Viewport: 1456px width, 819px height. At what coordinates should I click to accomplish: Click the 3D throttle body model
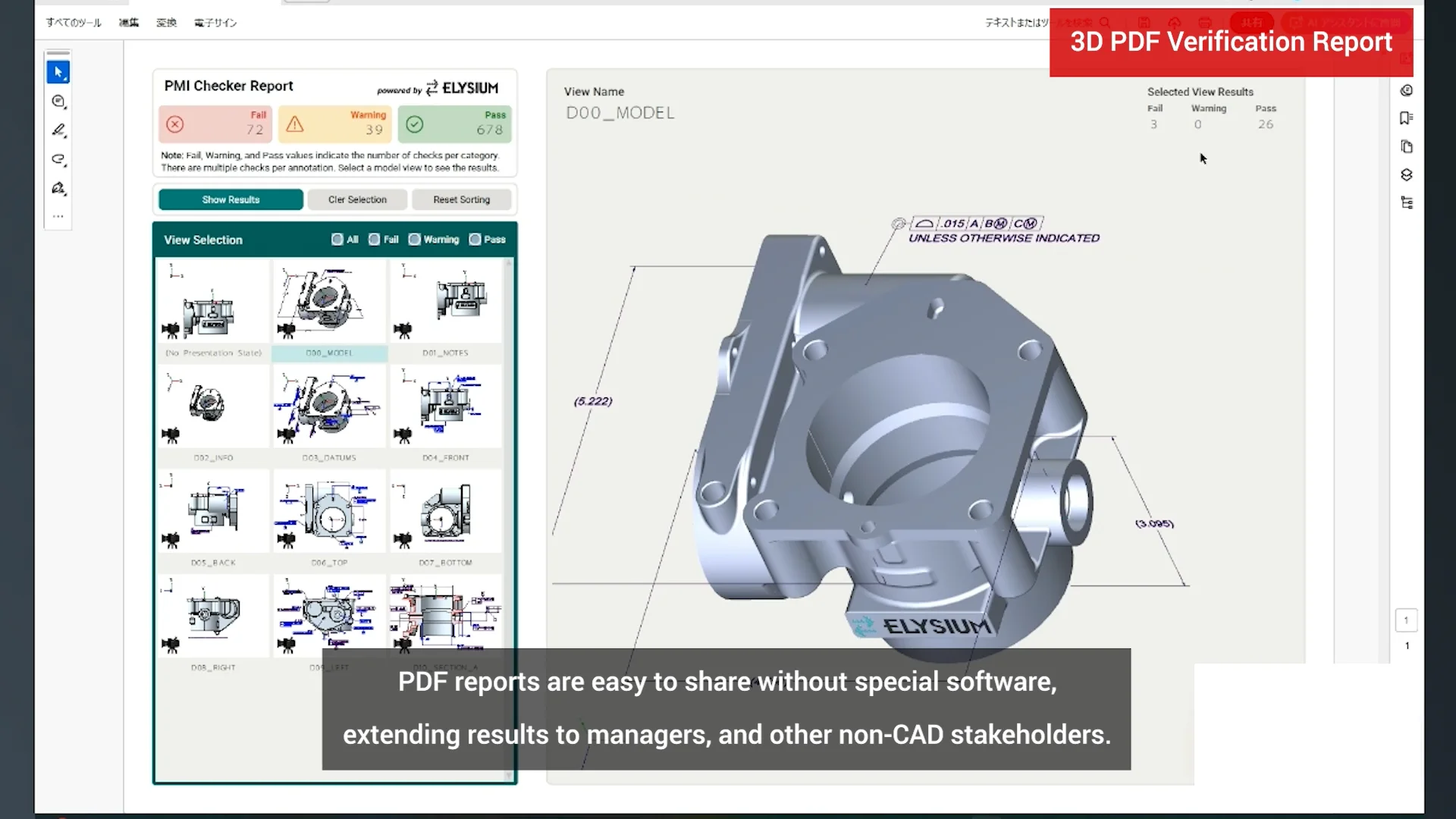tap(895, 447)
